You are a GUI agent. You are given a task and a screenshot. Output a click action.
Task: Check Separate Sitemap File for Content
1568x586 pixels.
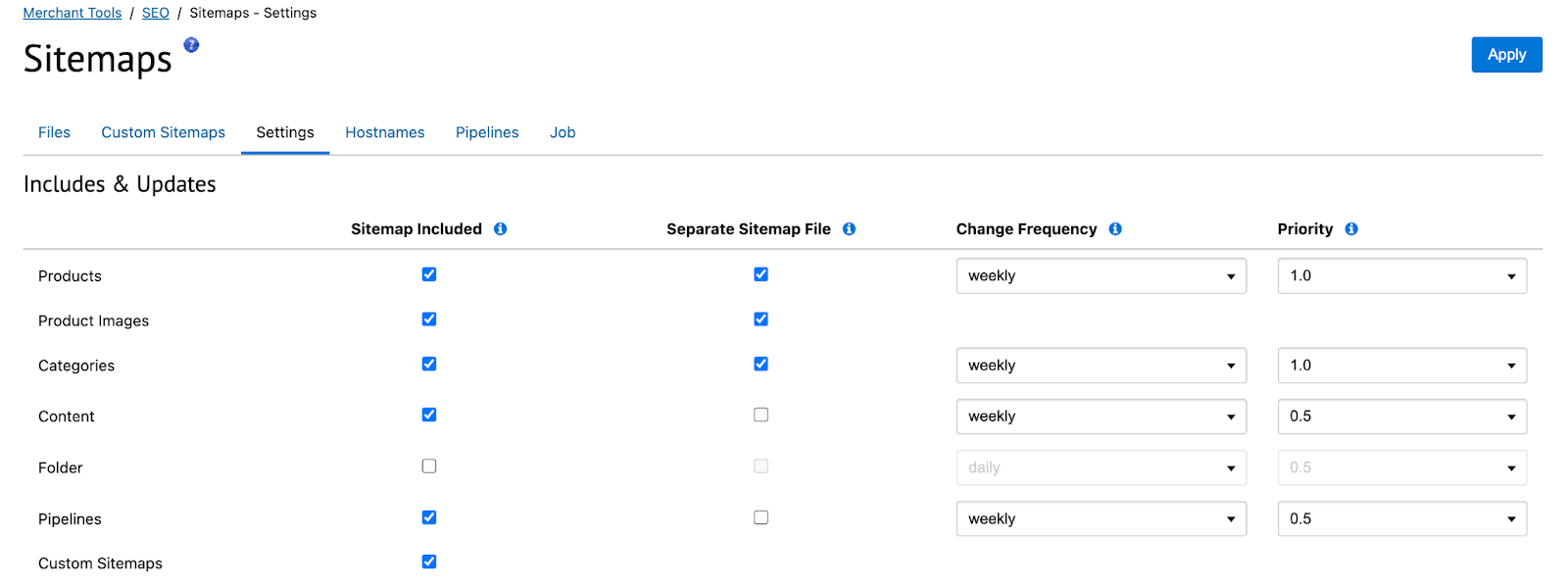(x=760, y=415)
